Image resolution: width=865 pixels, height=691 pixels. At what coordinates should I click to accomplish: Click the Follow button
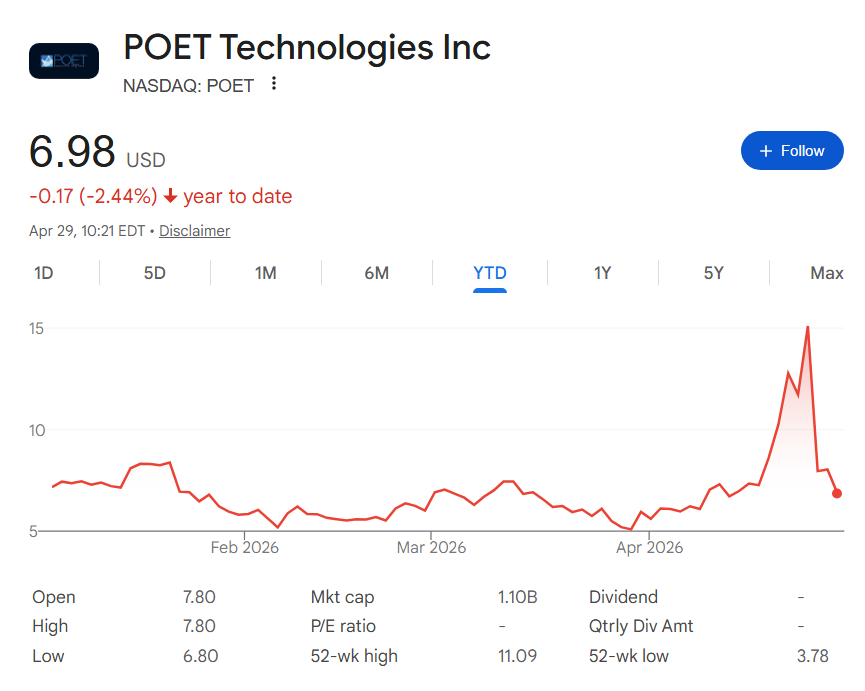(792, 150)
